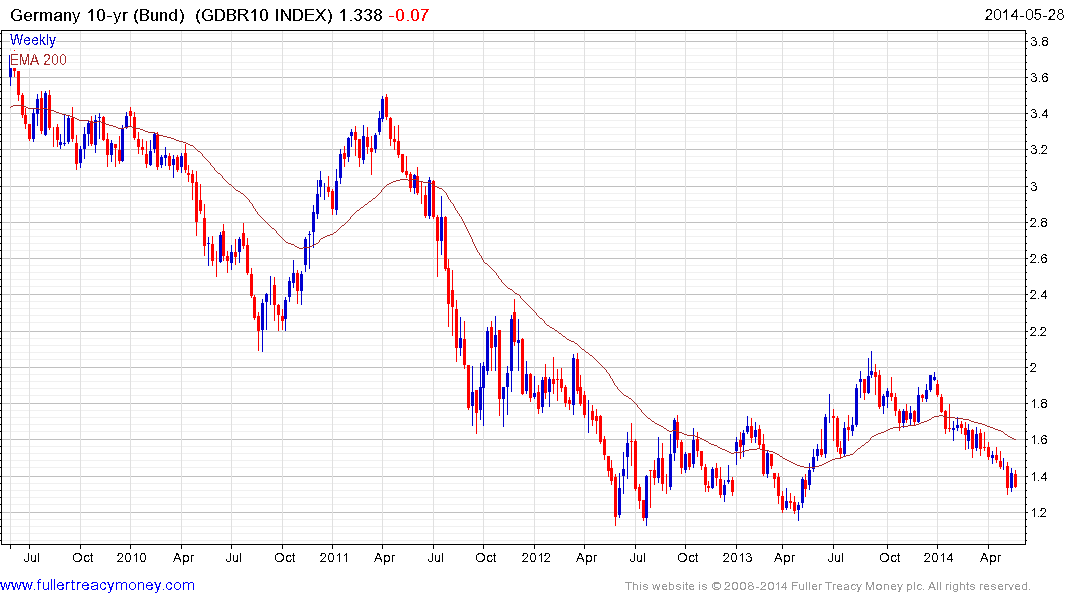This screenshot has width=1075, height=600.
Task: Select the 2014 x-axis label
Action: click(938, 557)
